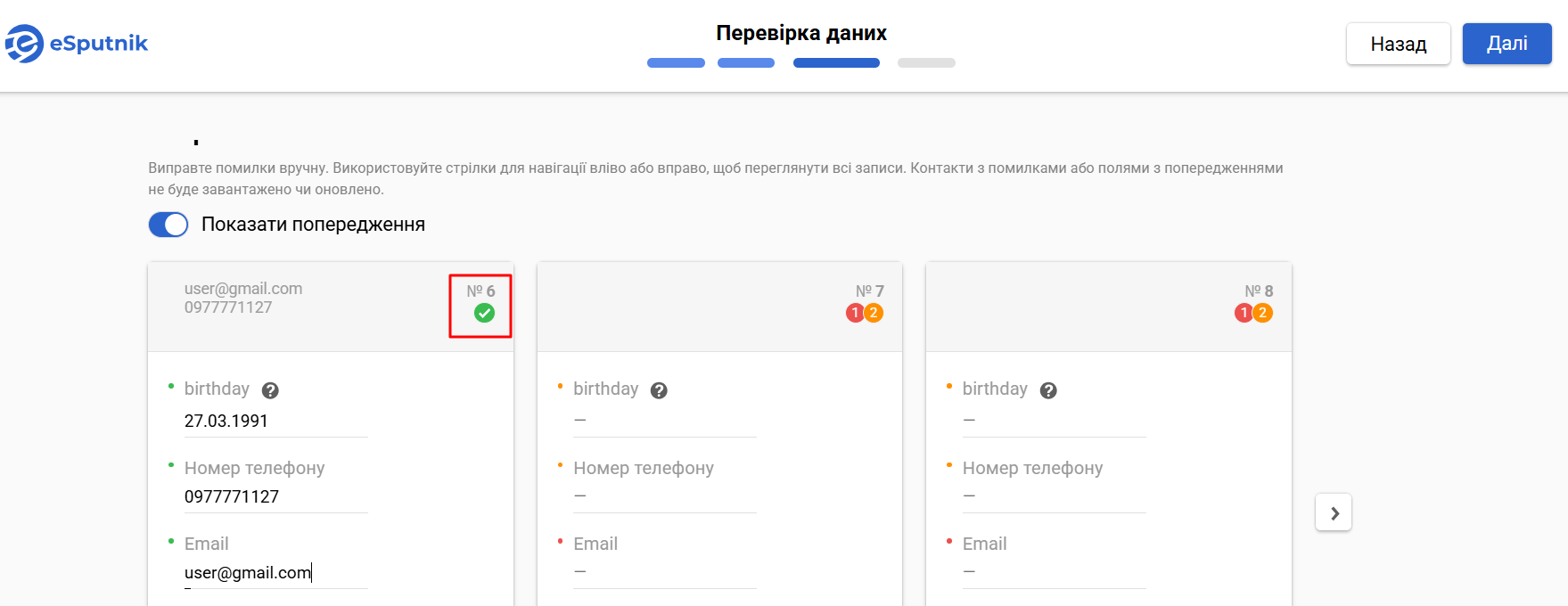Select the third progress step indicator
This screenshot has height=606, width=1568.
click(x=835, y=62)
